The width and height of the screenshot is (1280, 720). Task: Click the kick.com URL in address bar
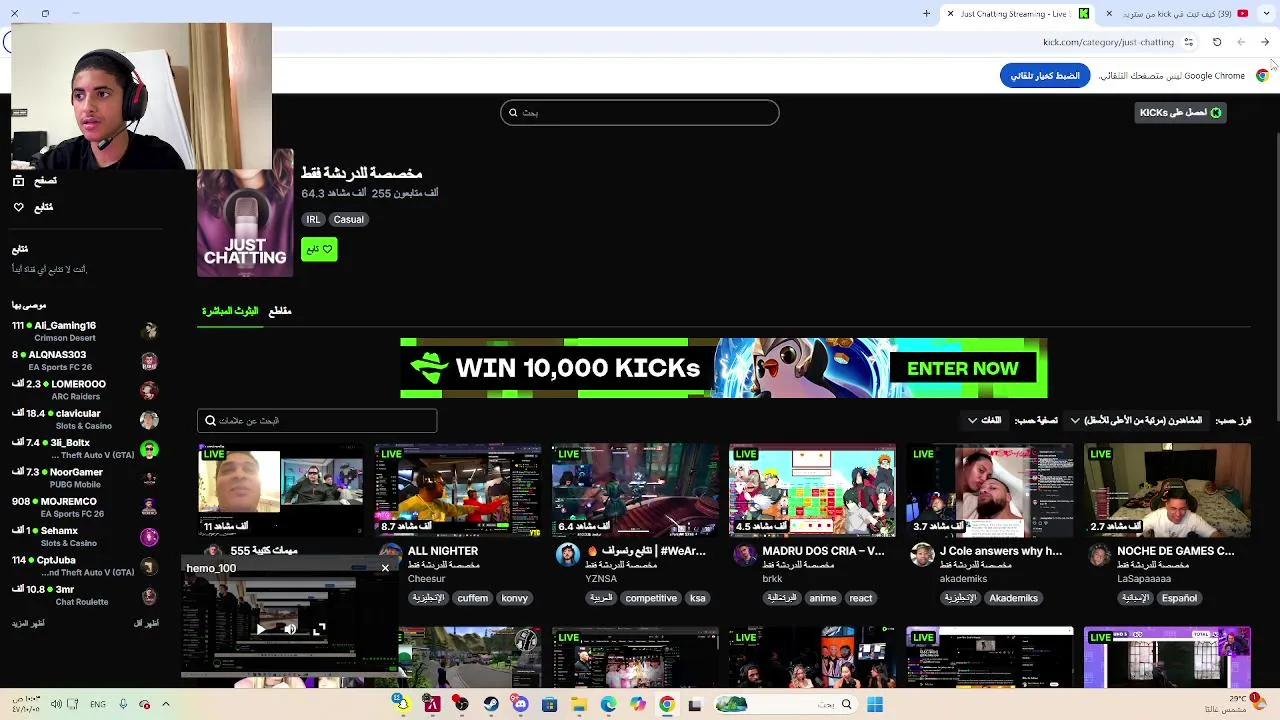click(1108, 42)
